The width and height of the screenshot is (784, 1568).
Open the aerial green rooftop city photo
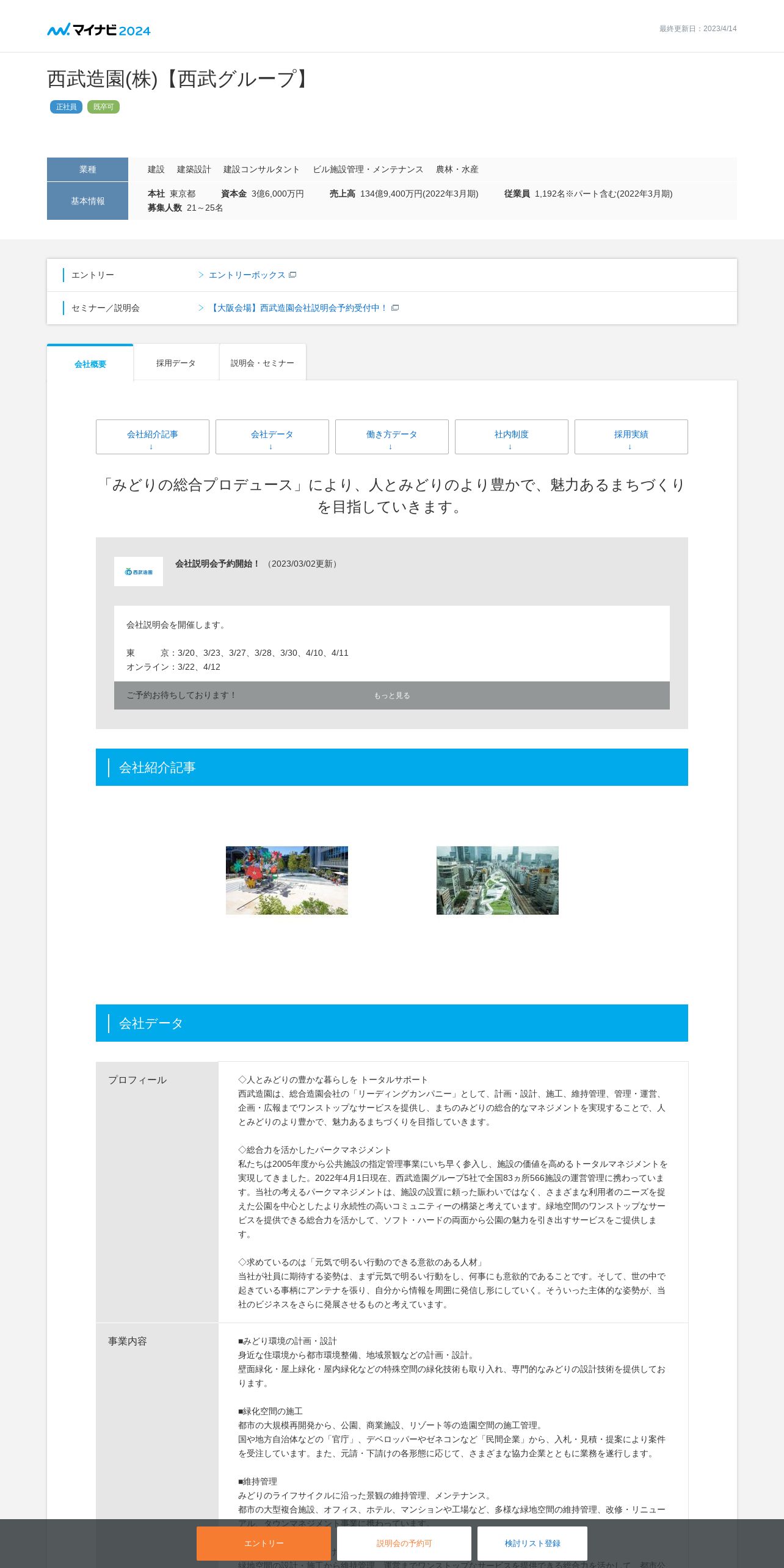tap(498, 880)
